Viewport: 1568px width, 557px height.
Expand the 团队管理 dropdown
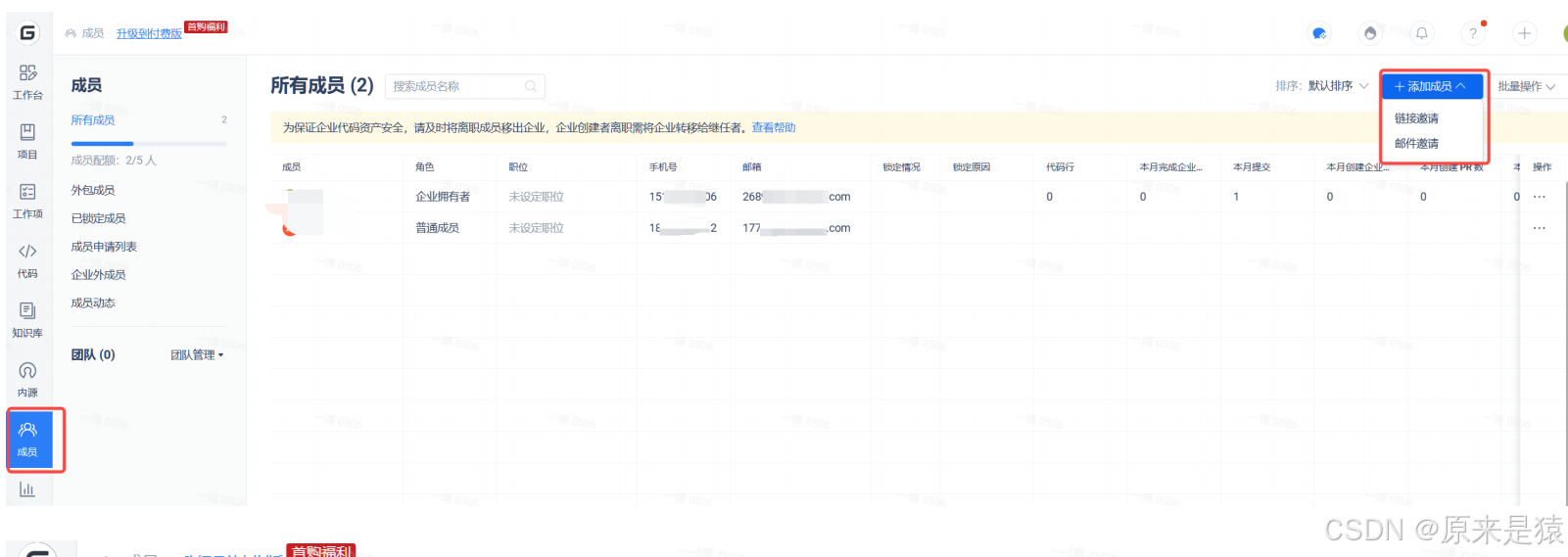[x=197, y=355]
